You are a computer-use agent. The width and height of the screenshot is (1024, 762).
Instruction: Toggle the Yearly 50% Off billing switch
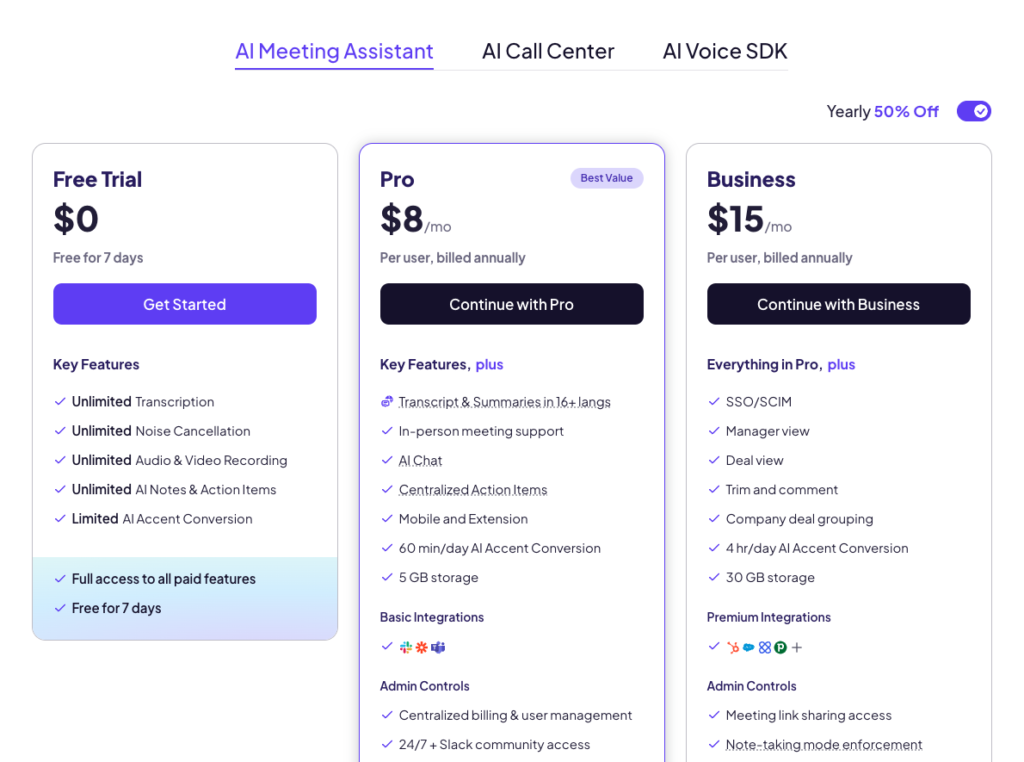[973, 111]
